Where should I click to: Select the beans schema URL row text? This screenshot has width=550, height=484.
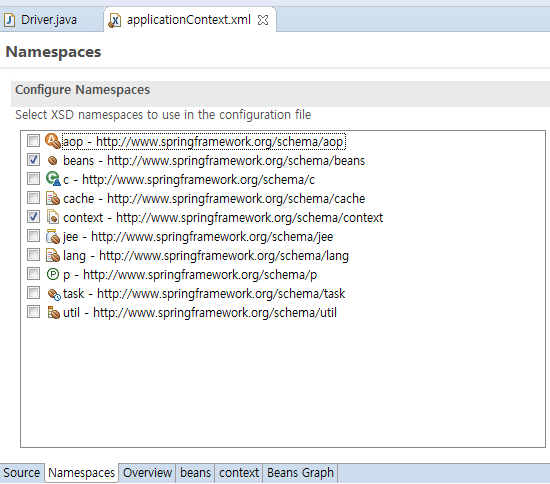pyautogui.click(x=214, y=161)
